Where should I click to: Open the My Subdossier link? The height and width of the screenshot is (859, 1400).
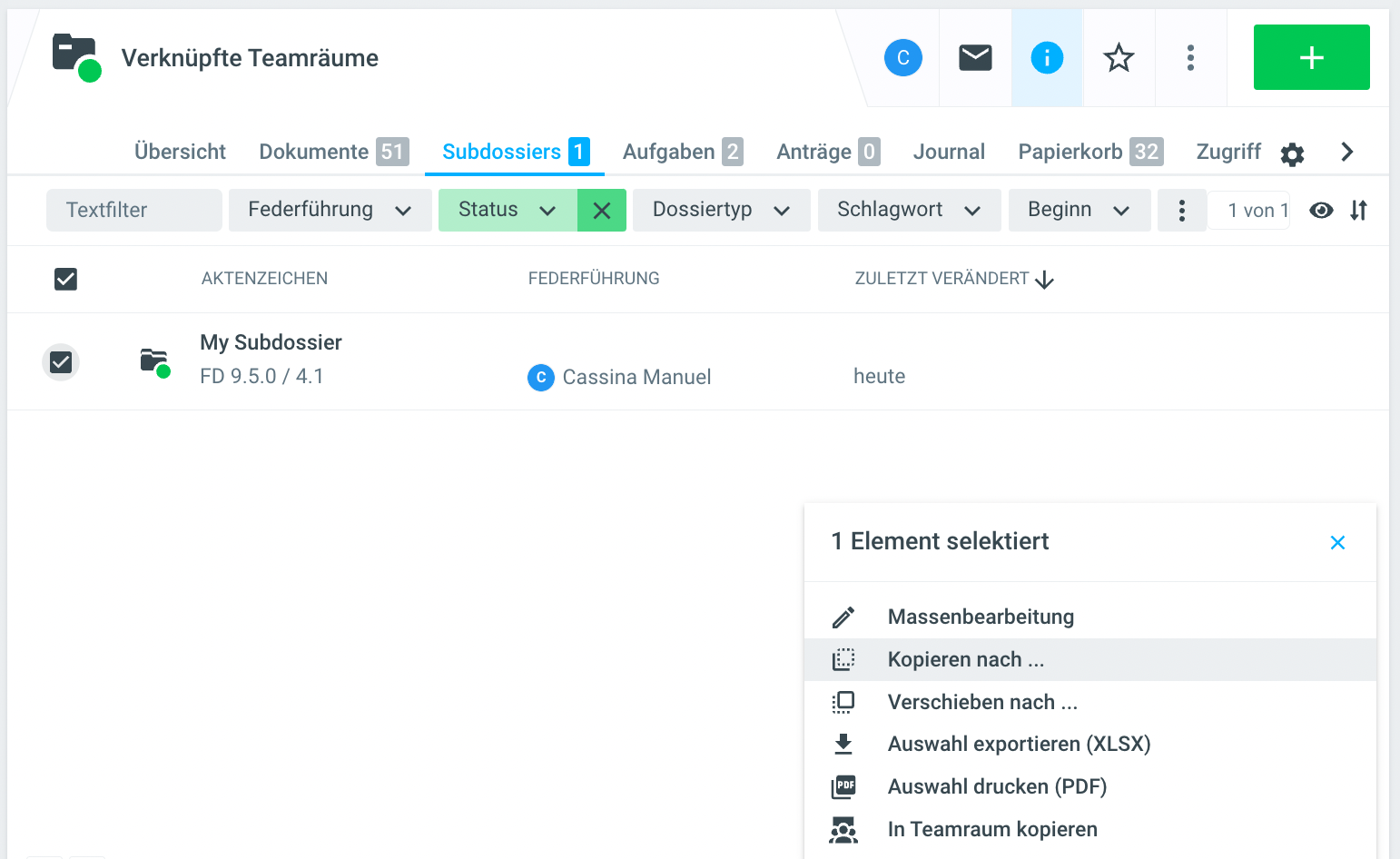tap(271, 342)
